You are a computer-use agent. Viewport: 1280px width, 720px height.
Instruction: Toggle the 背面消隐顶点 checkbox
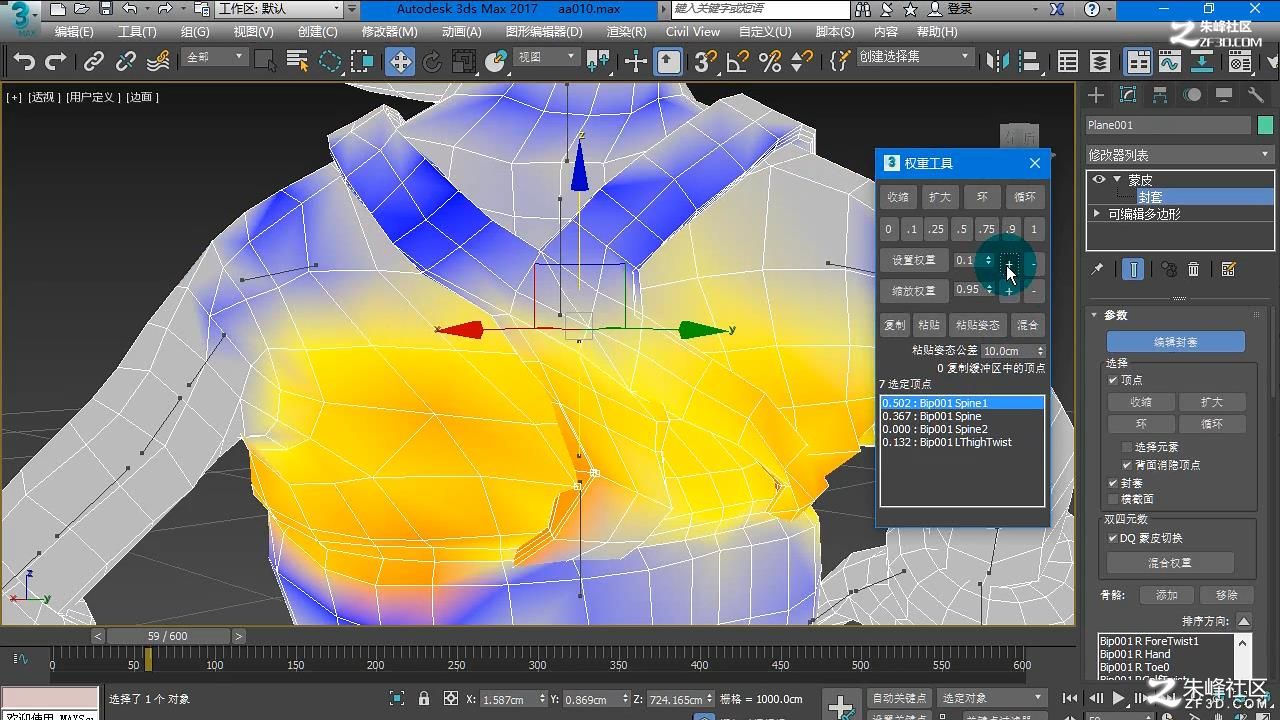point(1127,465)
